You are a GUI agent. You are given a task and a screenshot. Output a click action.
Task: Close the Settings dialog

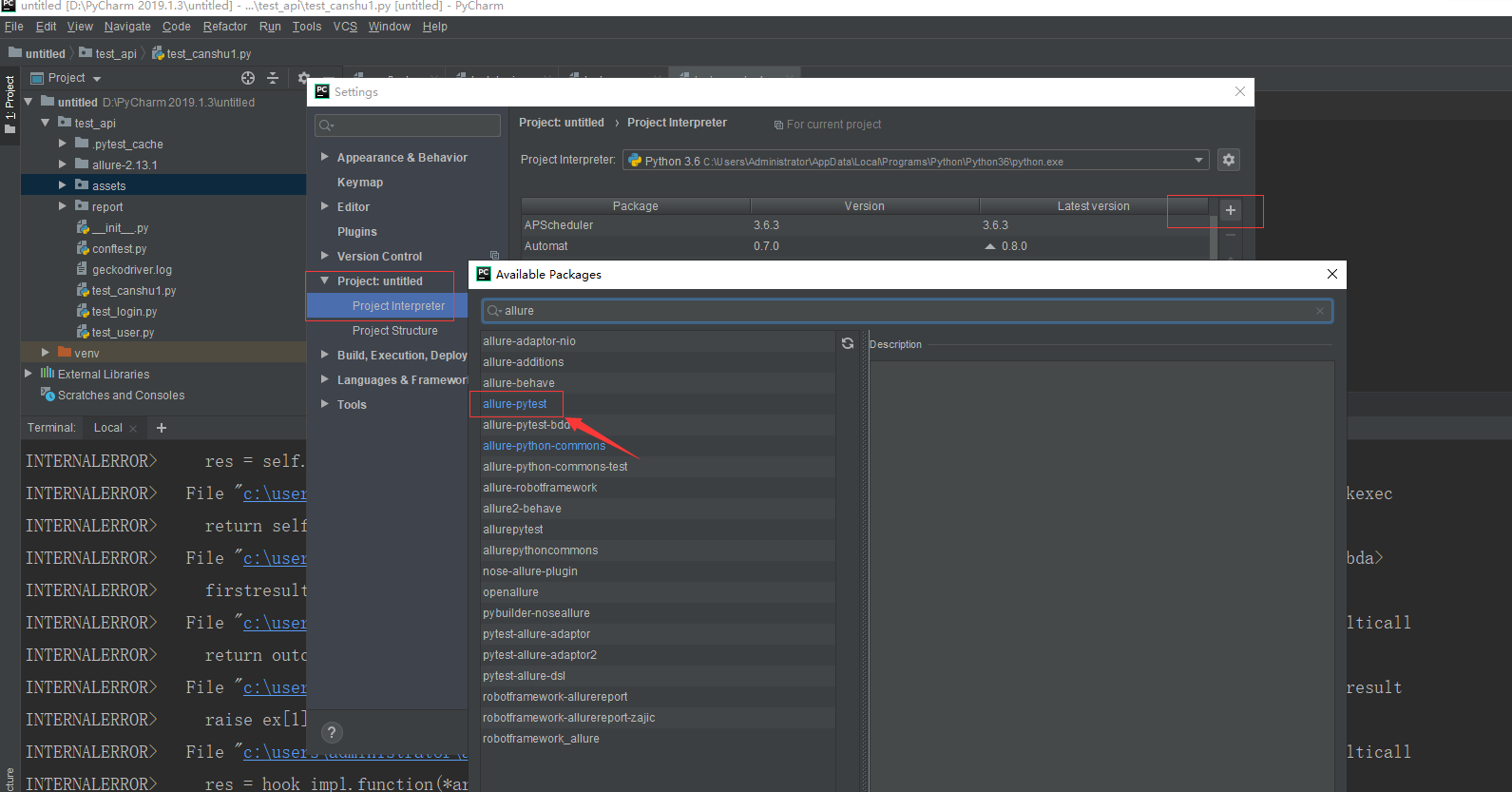[1240, 91]
